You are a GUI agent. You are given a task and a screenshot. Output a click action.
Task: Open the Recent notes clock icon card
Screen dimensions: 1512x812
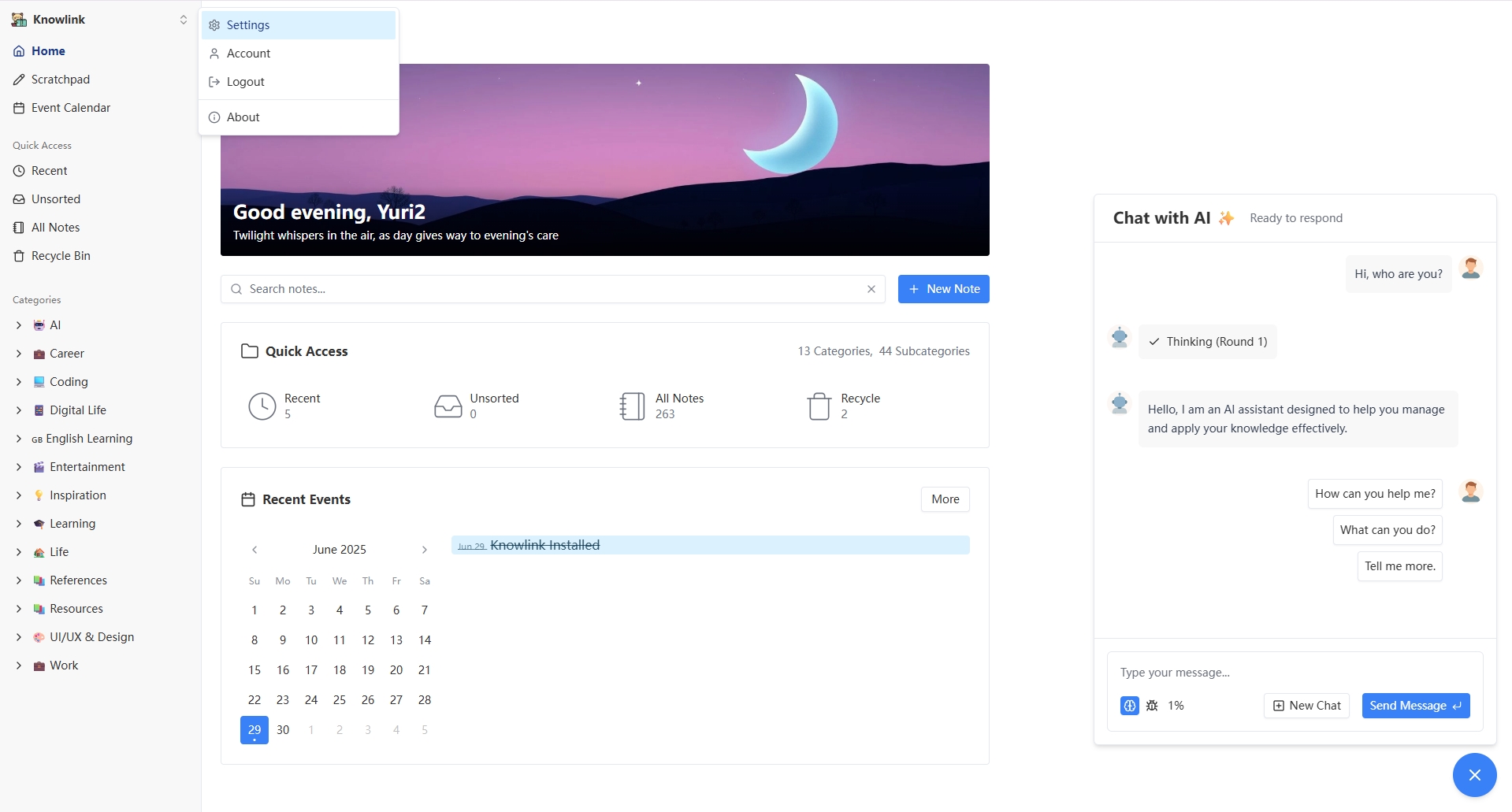coord(262,406)
